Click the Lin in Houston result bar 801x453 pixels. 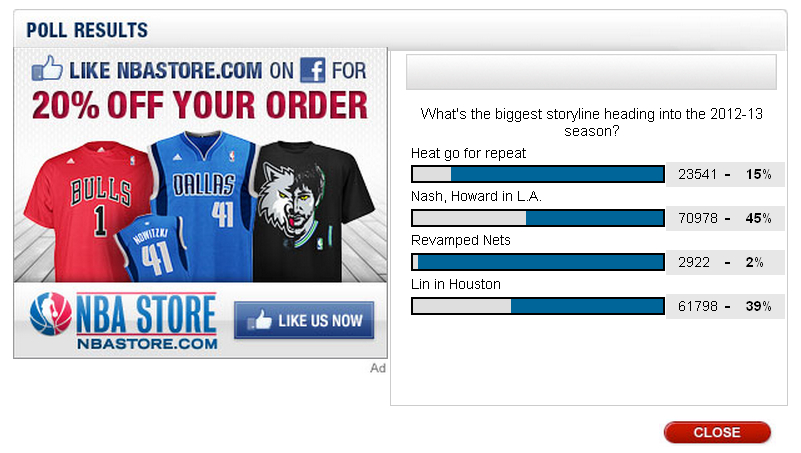tap(538, 306)
